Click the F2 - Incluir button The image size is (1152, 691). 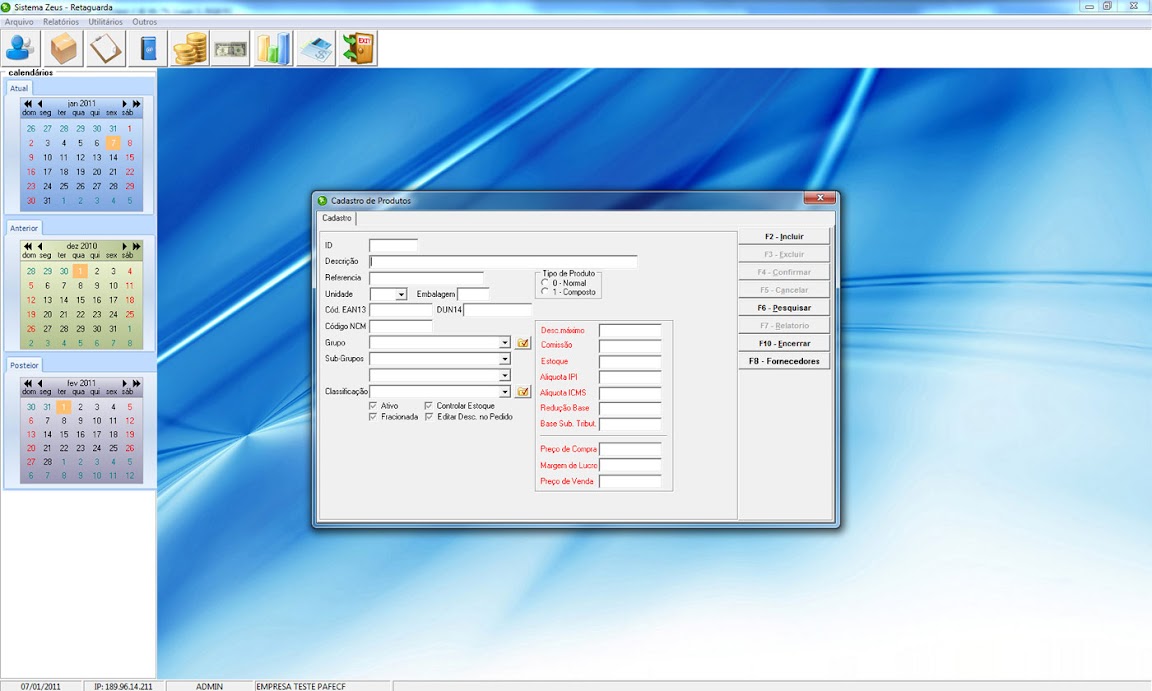click(784, 236)
